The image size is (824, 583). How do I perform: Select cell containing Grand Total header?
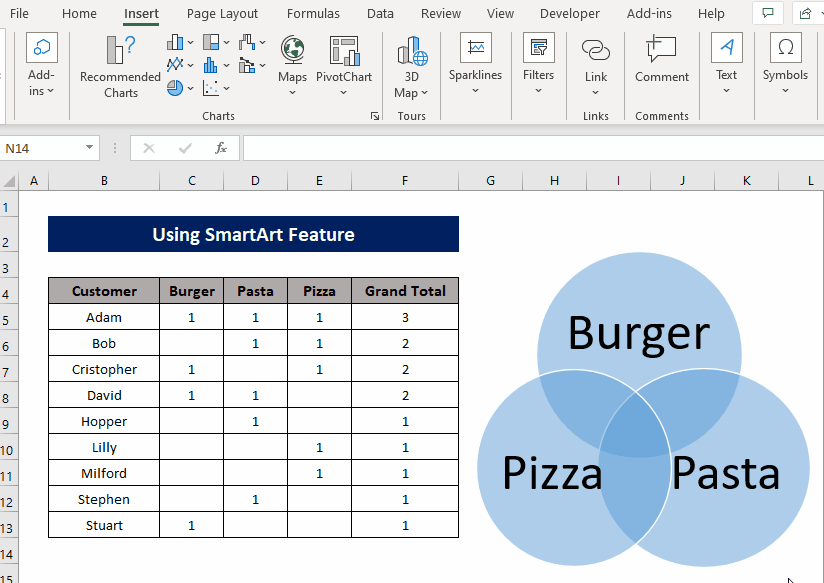[404, 291]
